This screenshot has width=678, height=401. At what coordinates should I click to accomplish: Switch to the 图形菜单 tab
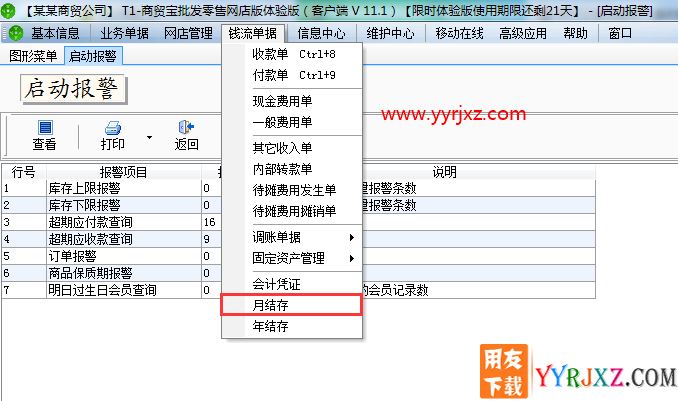pyautogui.click(x=33, y=56)
